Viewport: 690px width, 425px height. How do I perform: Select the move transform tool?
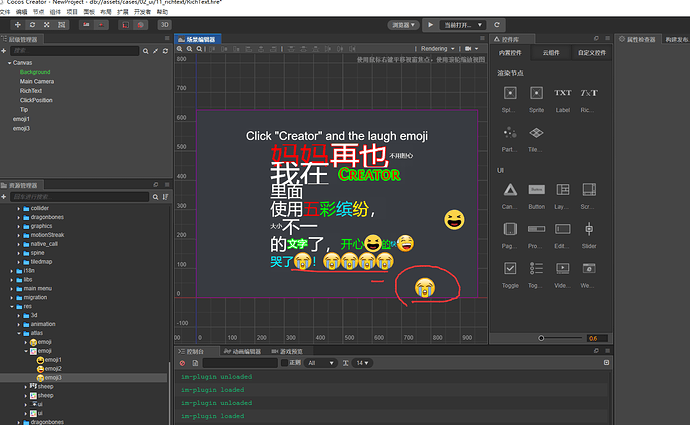[x=18, y=25]
